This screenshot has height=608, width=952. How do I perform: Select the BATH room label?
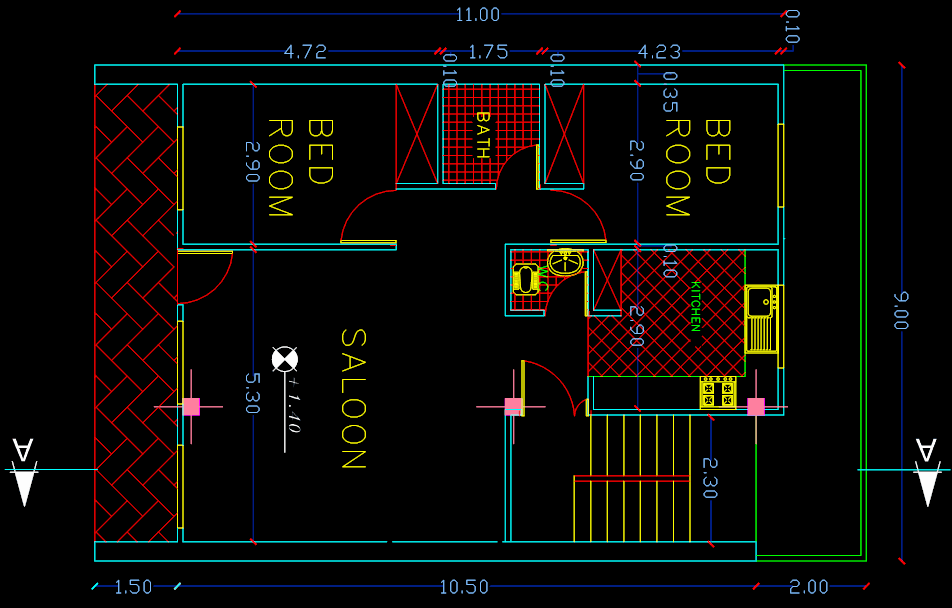pos(483,135)
